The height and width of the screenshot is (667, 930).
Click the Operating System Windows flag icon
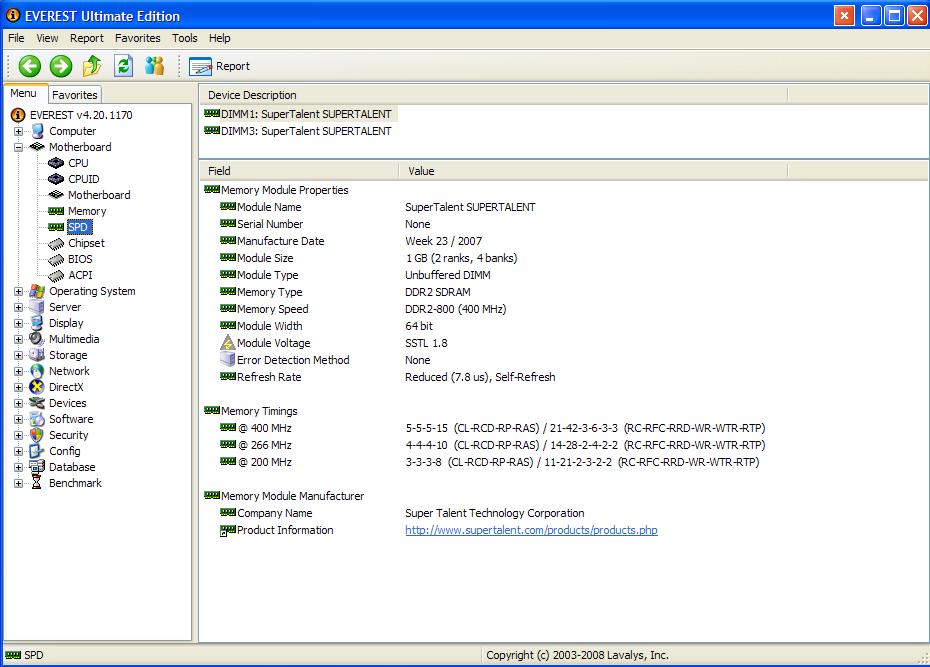point(37,291)
